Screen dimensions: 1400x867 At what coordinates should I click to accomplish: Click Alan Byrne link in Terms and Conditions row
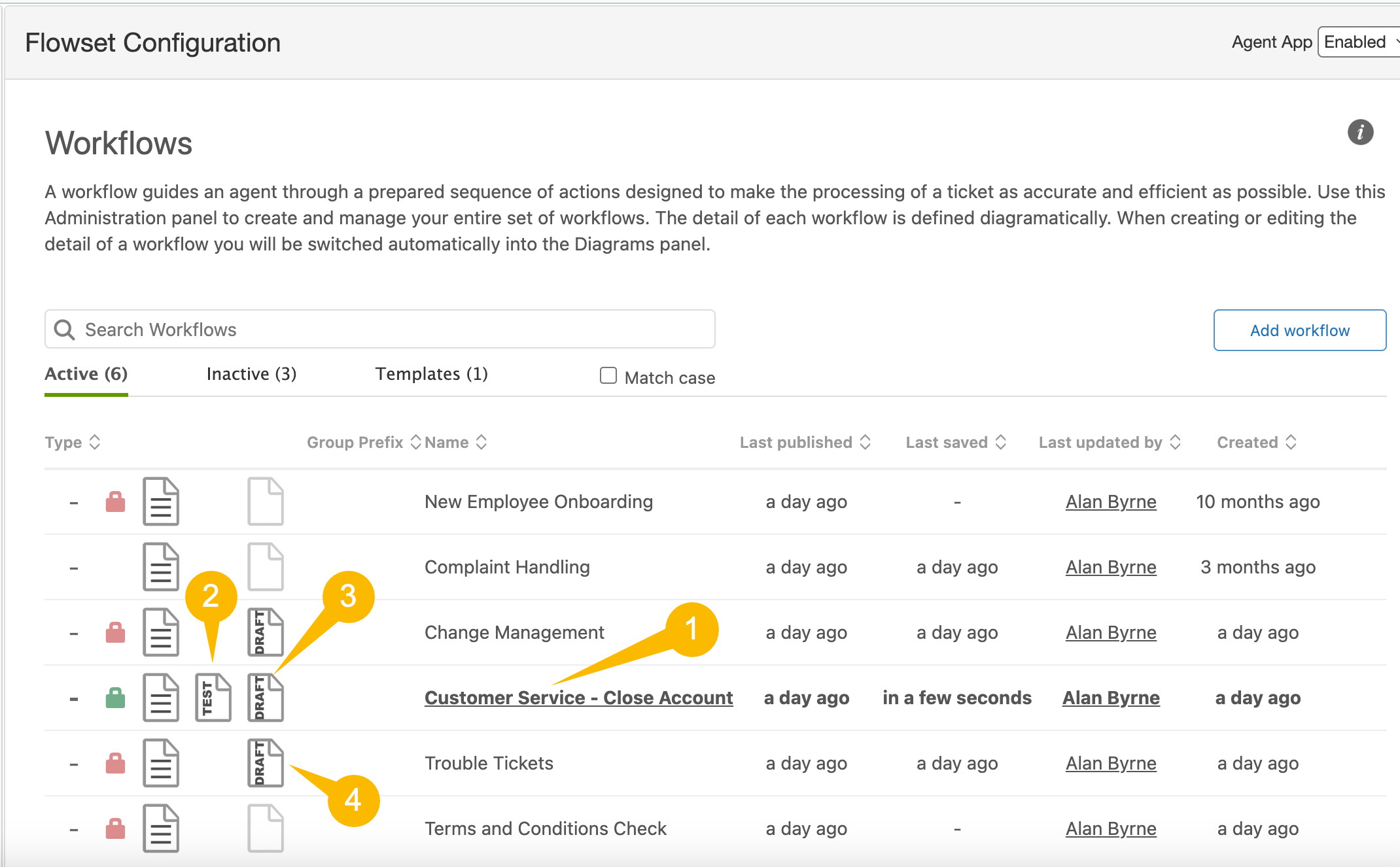coord(1111,828)
